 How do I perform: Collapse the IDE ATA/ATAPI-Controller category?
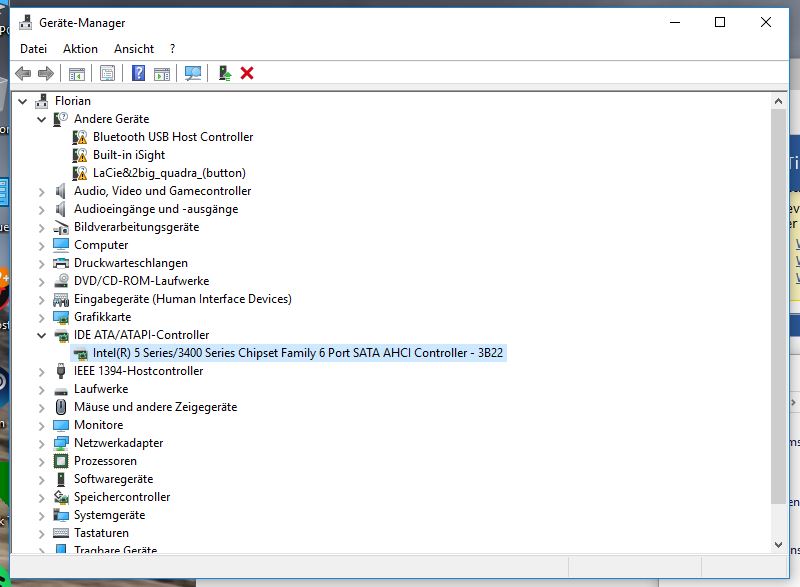[x=41, y=336]
